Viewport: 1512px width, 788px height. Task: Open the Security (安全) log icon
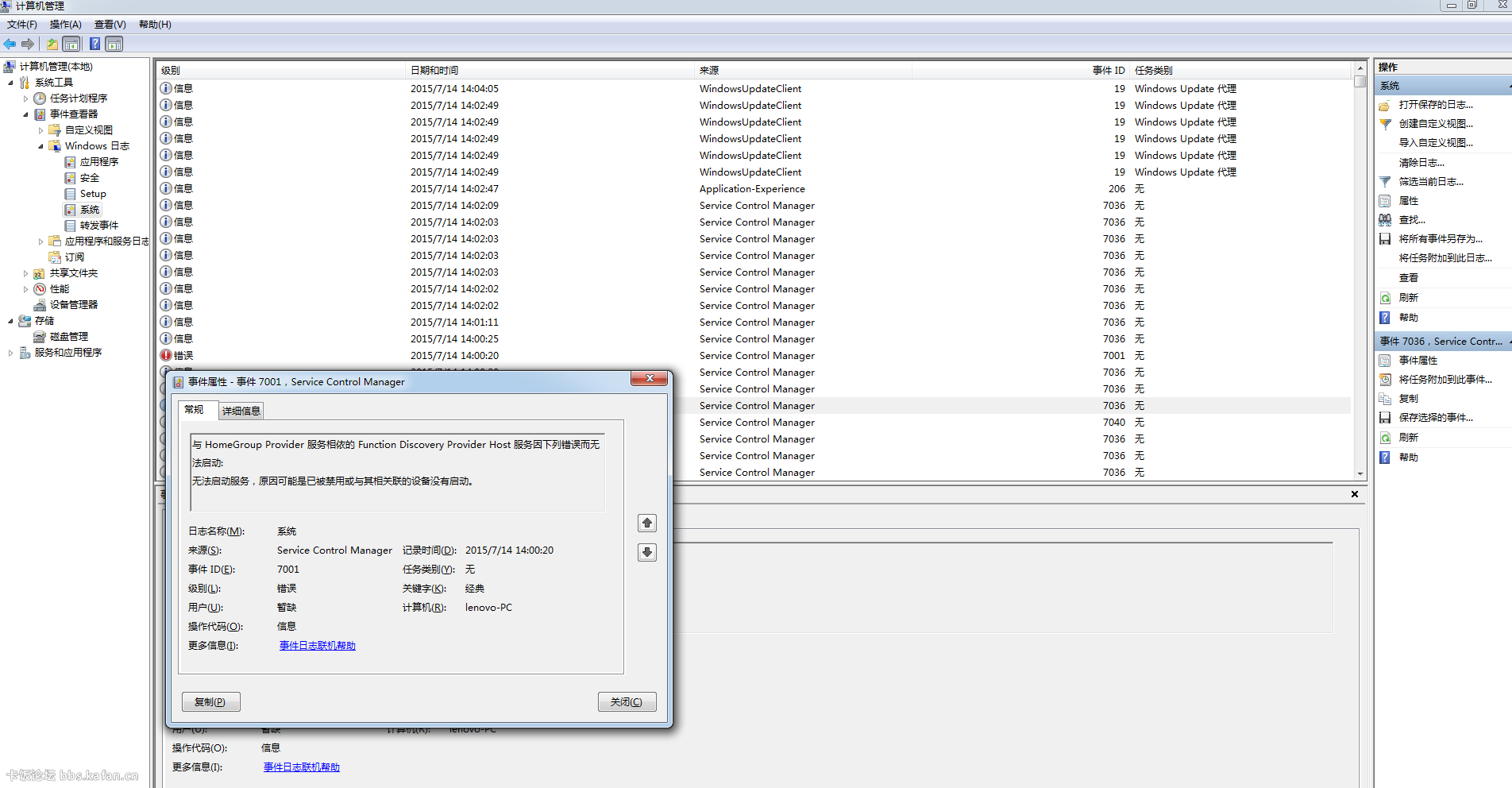tap(70, 178)
